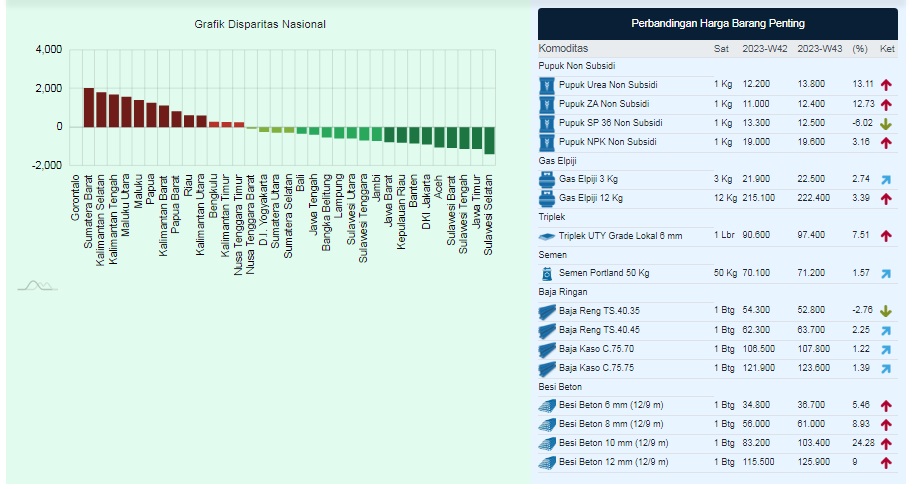This screenshot has width=913, height=489.
Task: Click the green down arrow for Pupuk SP 36
Action: 886,123
